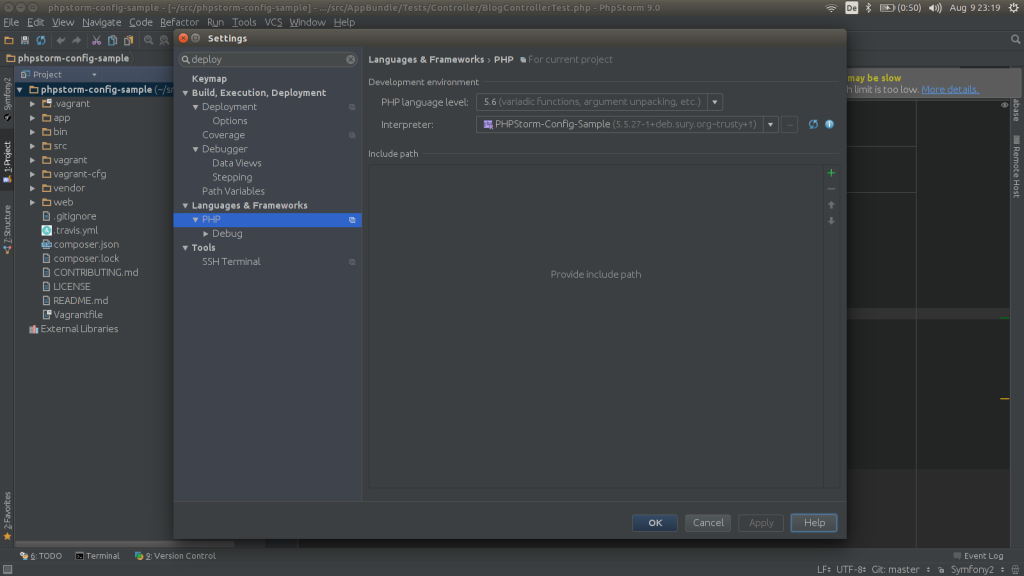Expand the src folder in project tree
The height and width of the screenshot is (576, 1024).
(33, 146)
